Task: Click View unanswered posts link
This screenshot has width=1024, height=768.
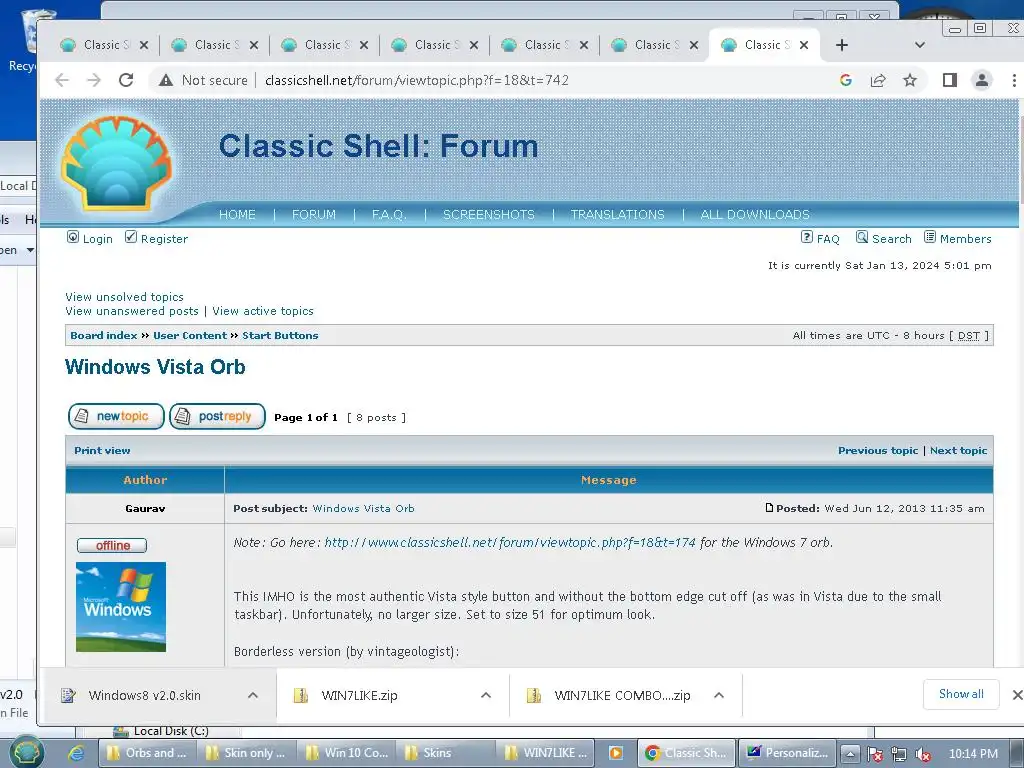Action: 132,311
